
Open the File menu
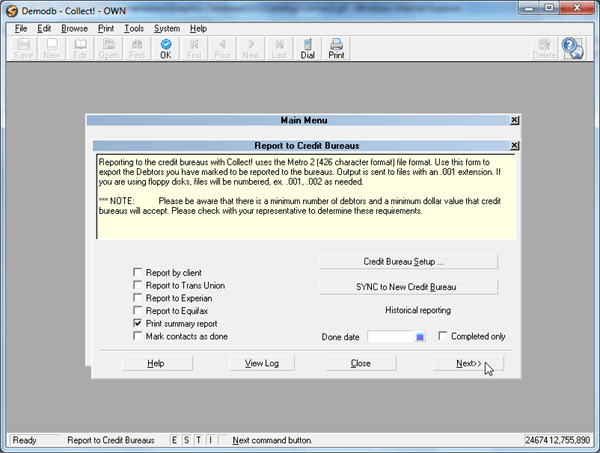click(x=21, y=29)
